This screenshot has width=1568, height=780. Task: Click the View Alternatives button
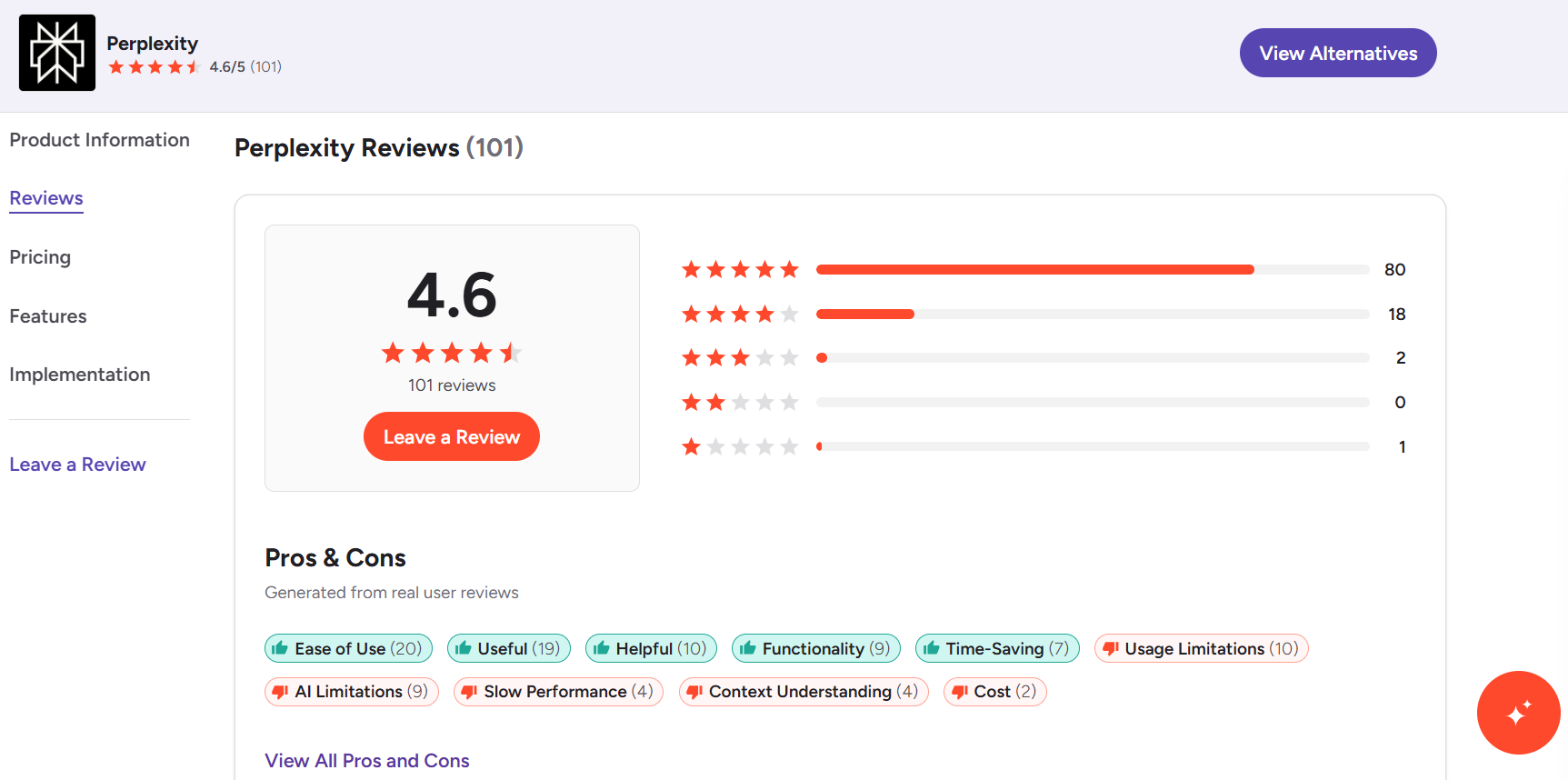click(x=1338, y=53)
